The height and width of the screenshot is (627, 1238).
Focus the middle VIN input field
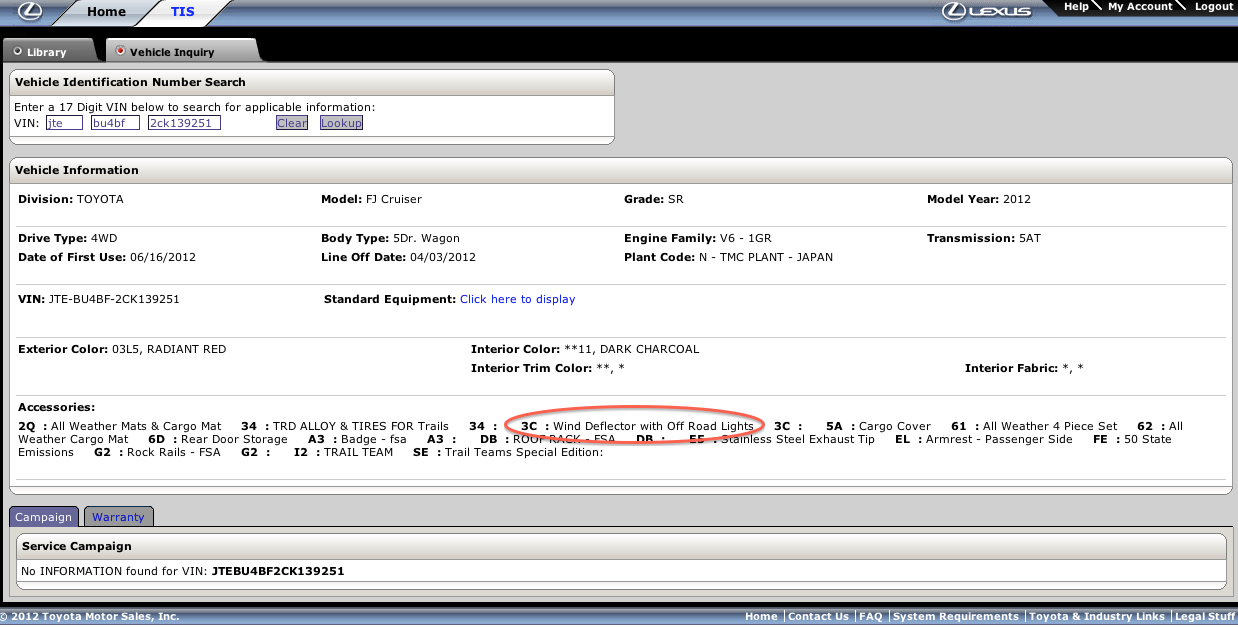pos(115,123)
